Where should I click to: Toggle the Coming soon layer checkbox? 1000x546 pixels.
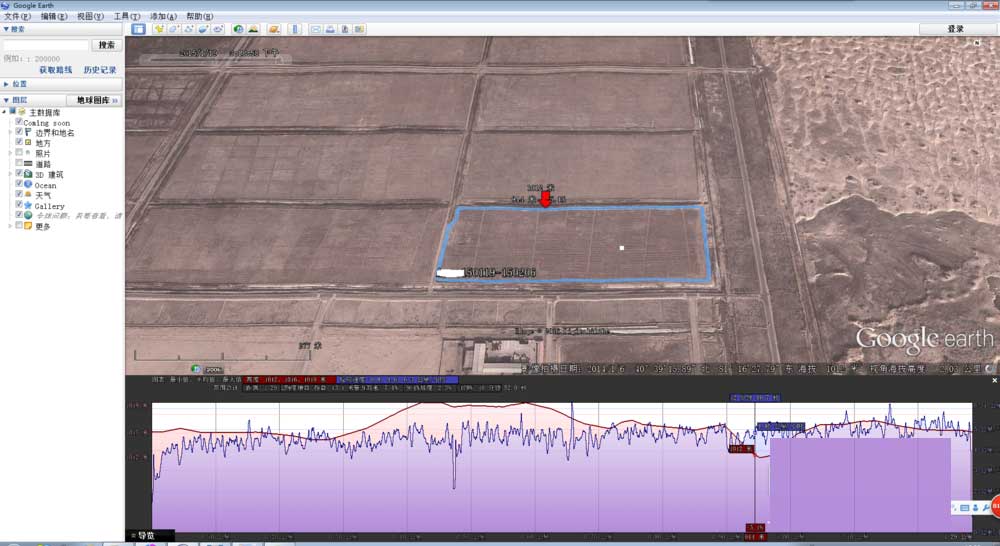pyautogui.click(x=18, y=121)
